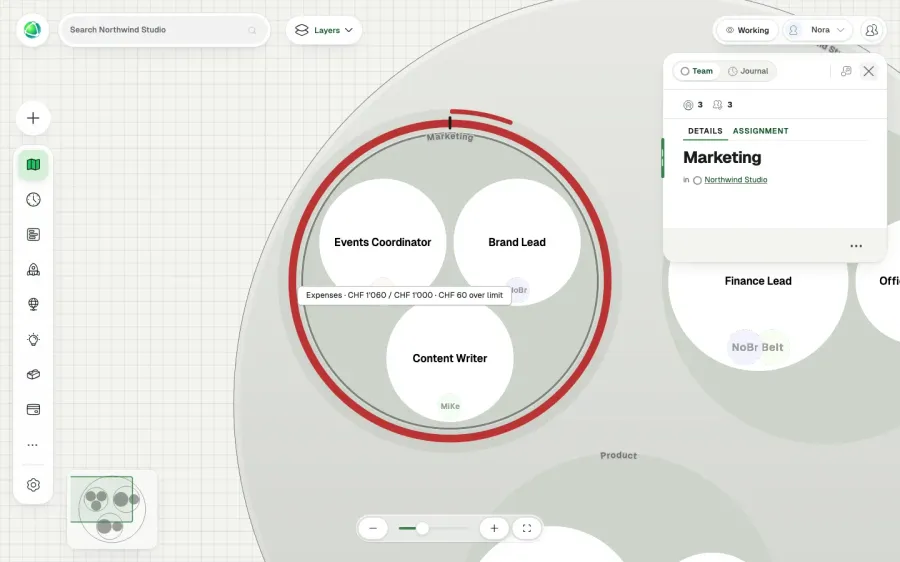Open the box package sidebar icon
This screenshot has height=562, width=900.
pos(33,374)
